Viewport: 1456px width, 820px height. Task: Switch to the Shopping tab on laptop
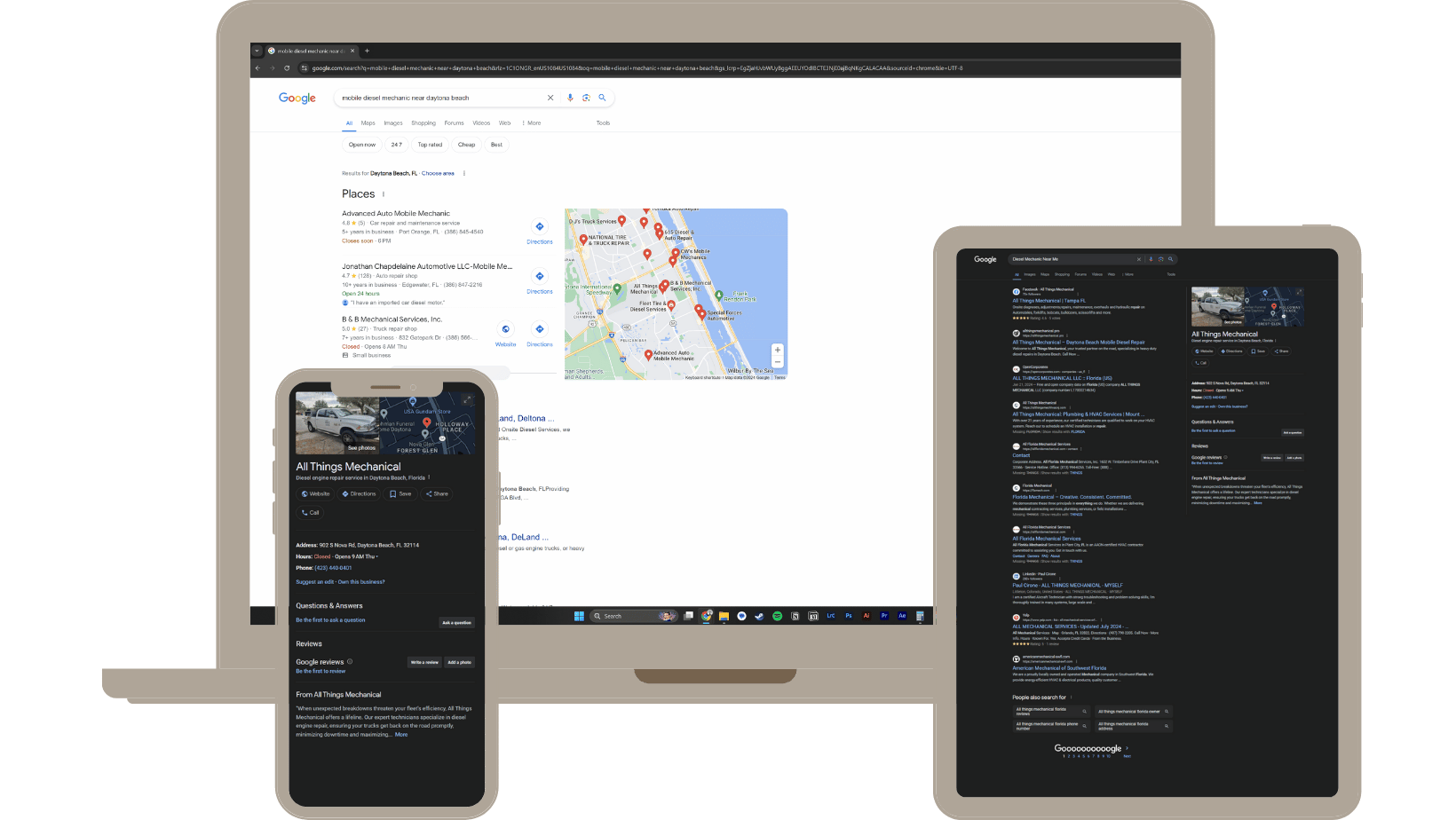pyautogui.click(x=423, y=123)
